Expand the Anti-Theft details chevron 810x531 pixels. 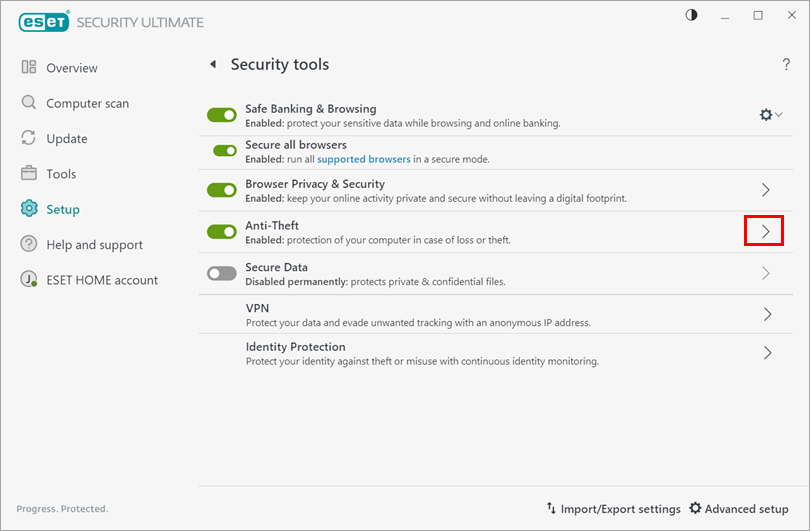tap(764, 232)
